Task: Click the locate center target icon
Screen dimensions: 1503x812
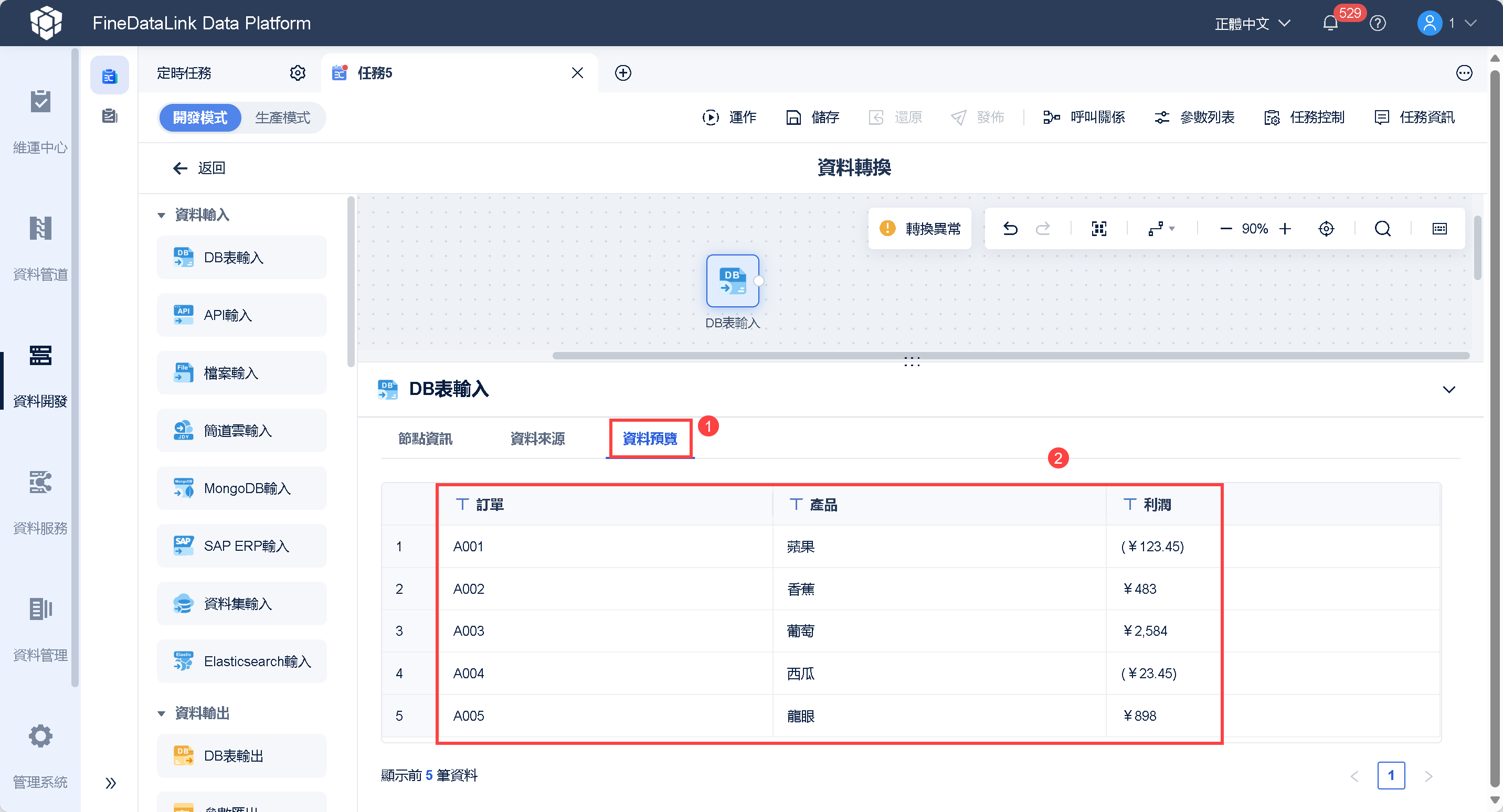Action: coord(1326,229)
